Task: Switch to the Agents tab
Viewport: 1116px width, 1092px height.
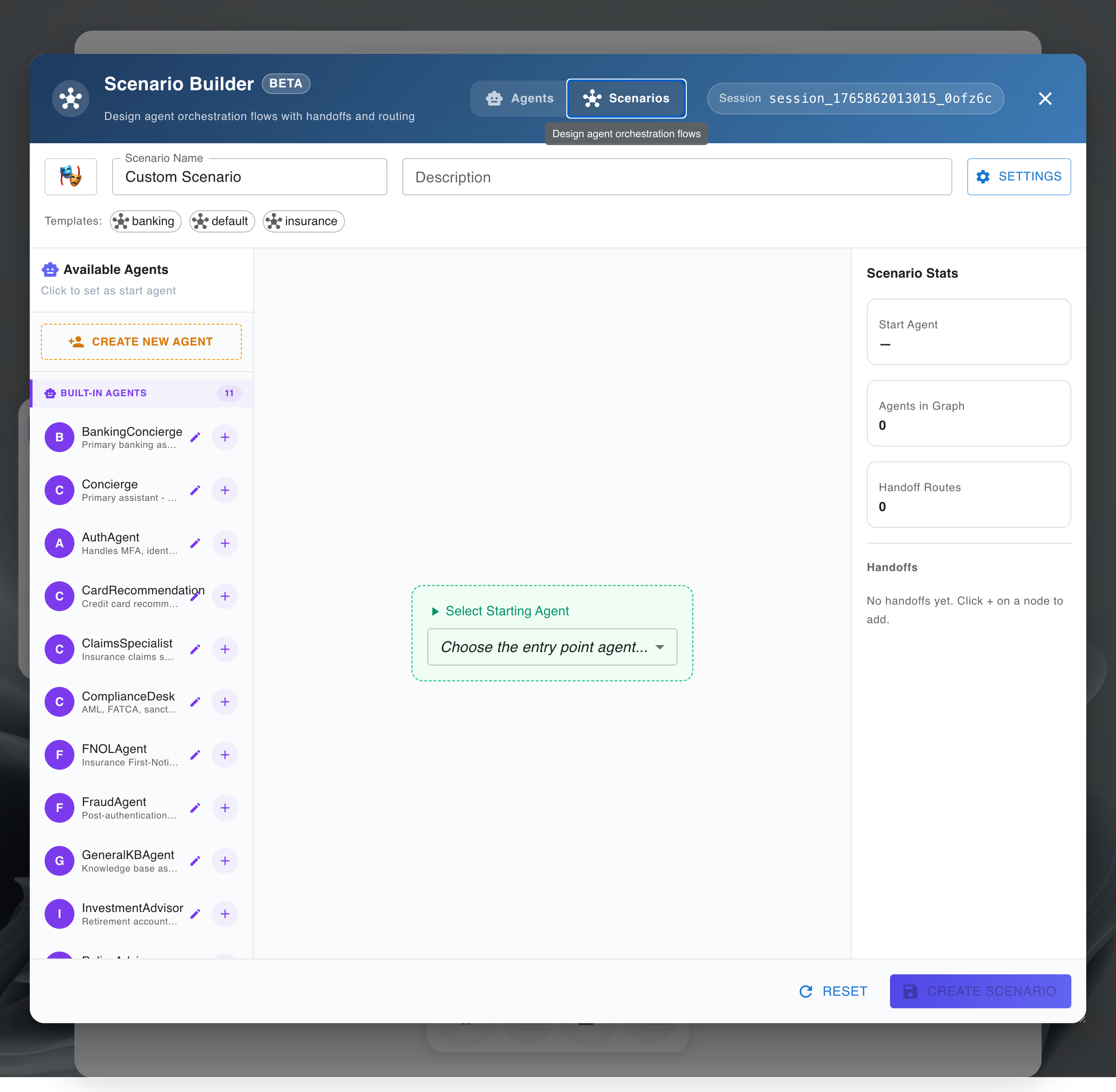Action: tap(519, 99)
